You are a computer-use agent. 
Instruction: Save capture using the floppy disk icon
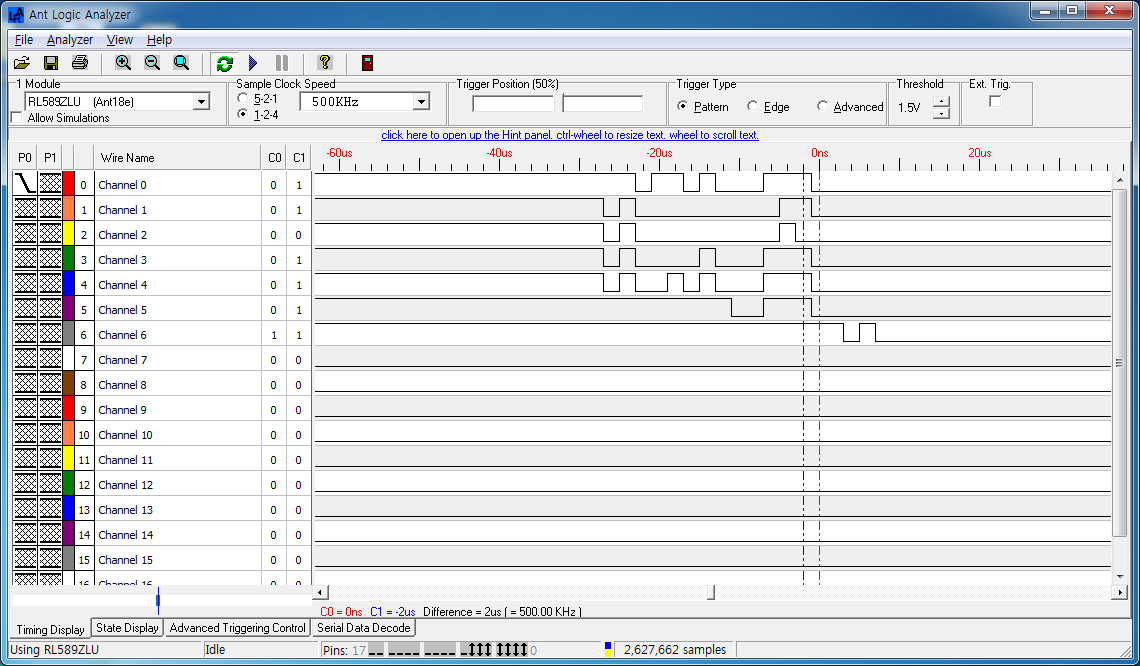(x=51, y=63)
